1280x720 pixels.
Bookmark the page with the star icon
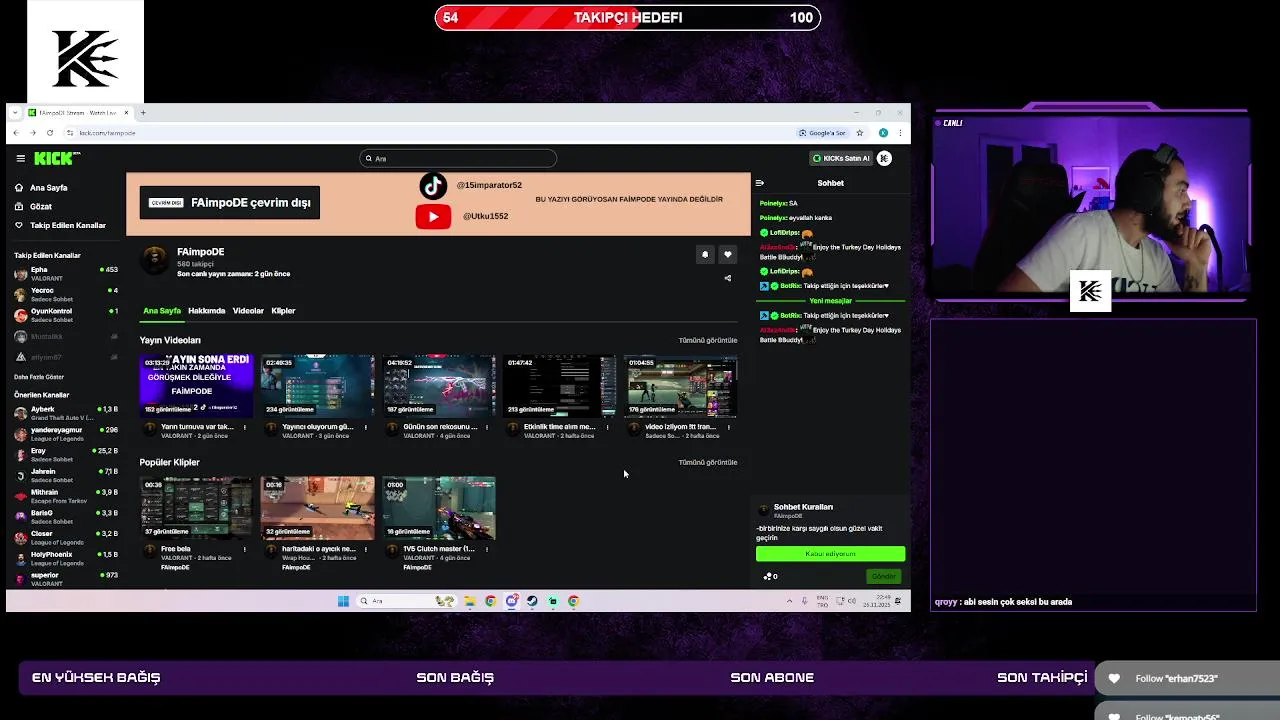[859, 133]
